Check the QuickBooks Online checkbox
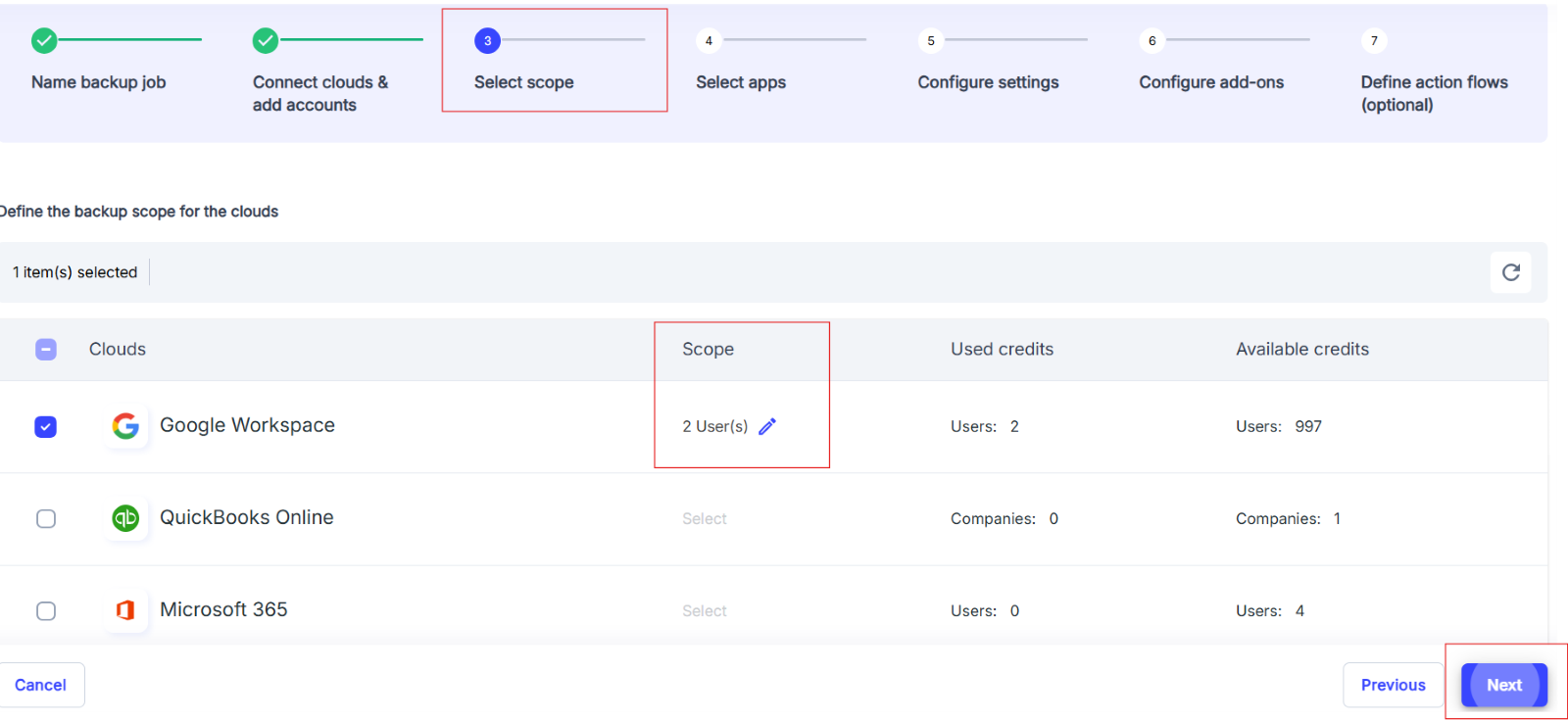 coord(45,518)
